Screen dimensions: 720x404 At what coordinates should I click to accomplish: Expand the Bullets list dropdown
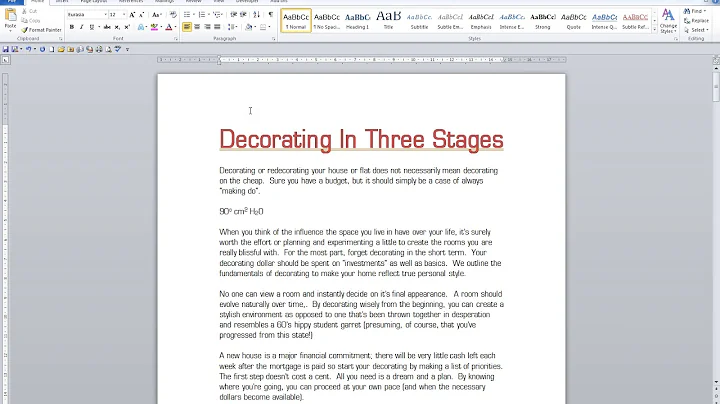click(194, 15)
